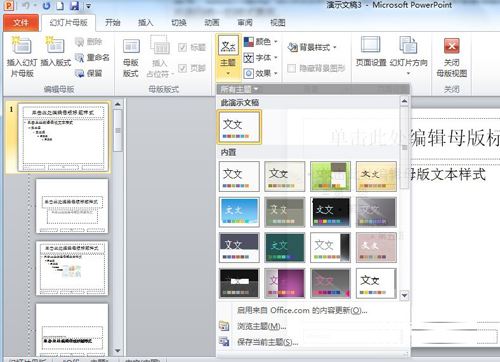Select the current presentation theme thumbnail
The width and height of the screenshot is (500, 362).
click(239, 127)
